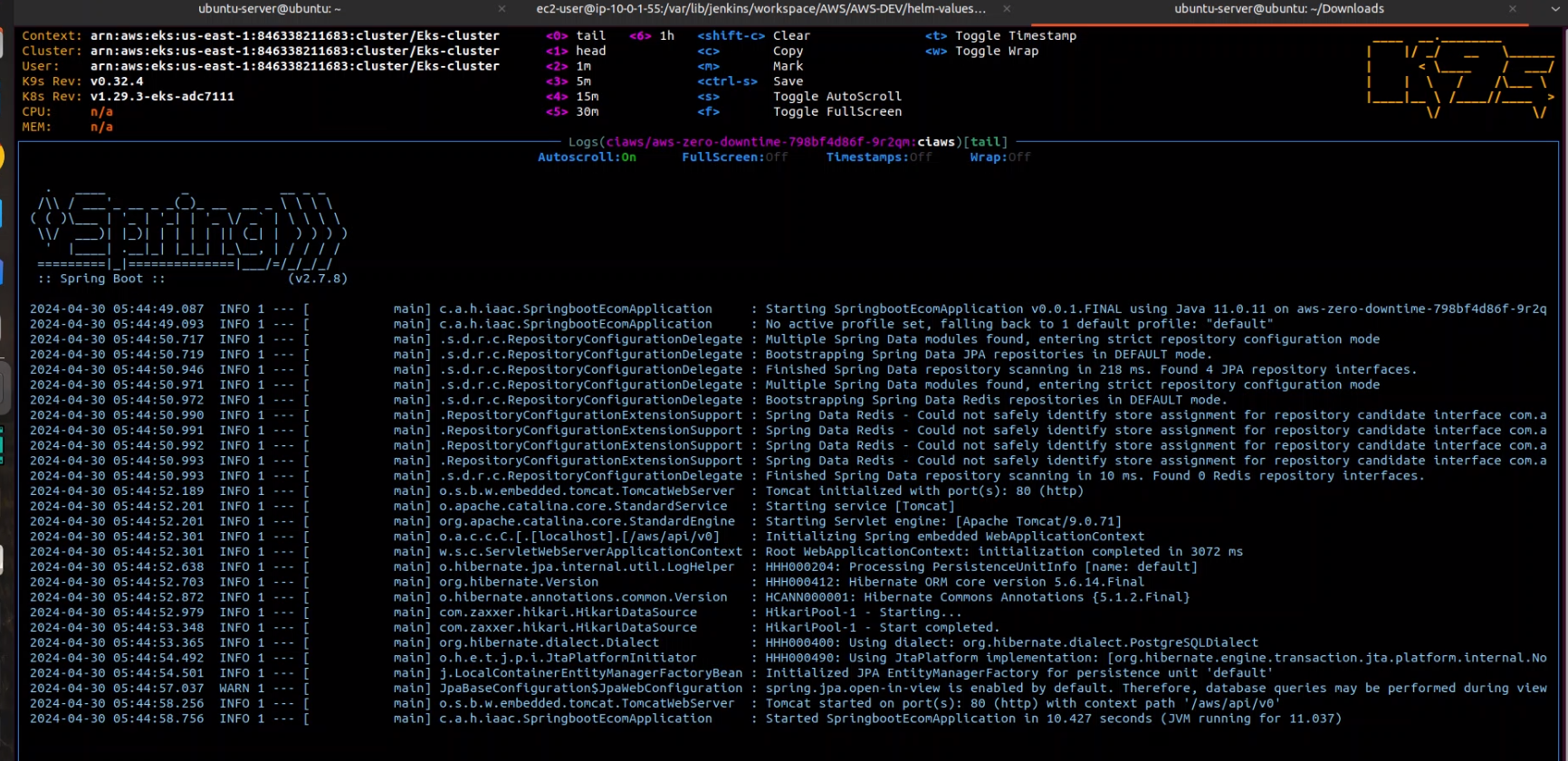
Task: Click the Cluster ARN value in the header
Action: 294,52
